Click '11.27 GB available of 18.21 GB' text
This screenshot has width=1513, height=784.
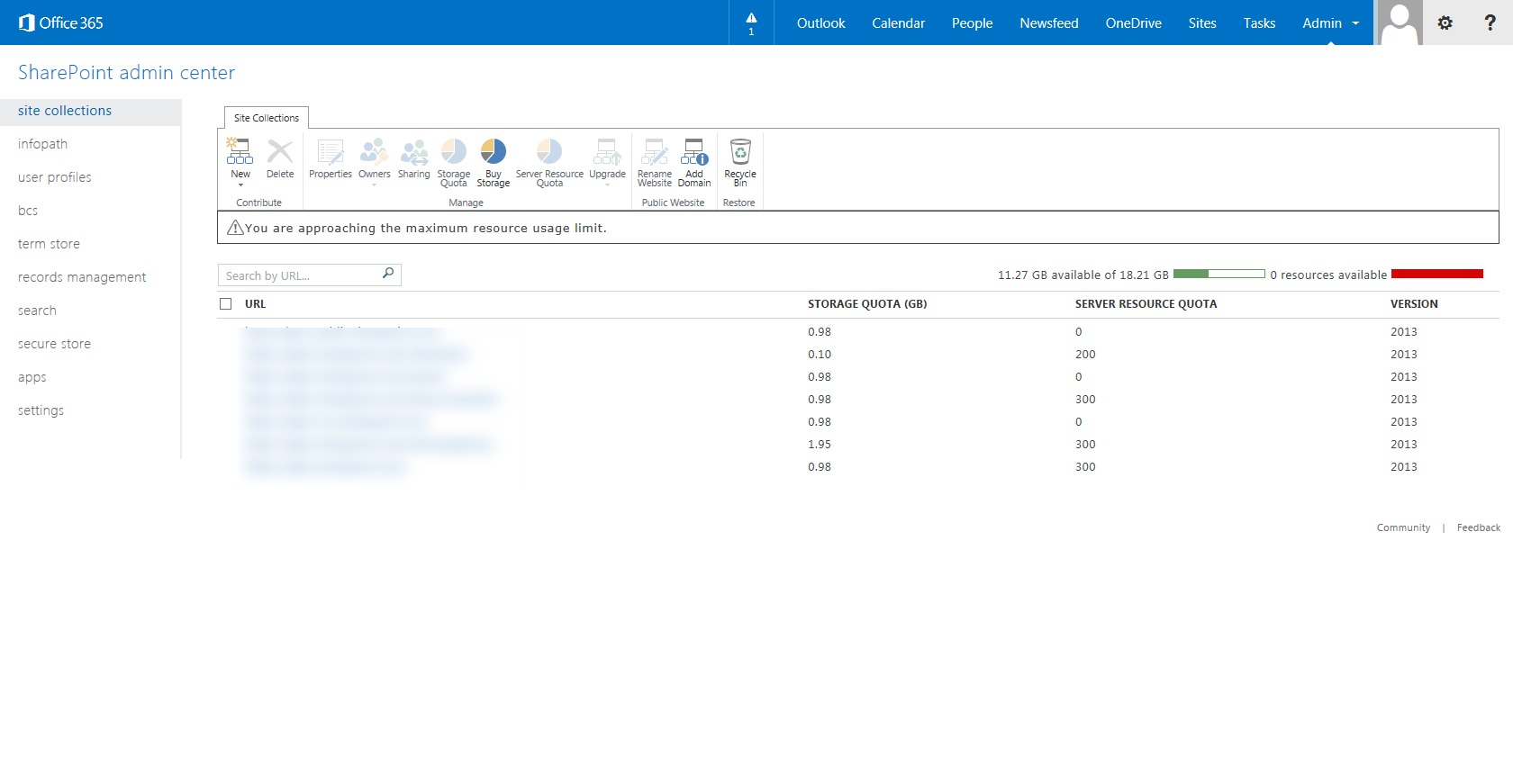(1083, 275)
